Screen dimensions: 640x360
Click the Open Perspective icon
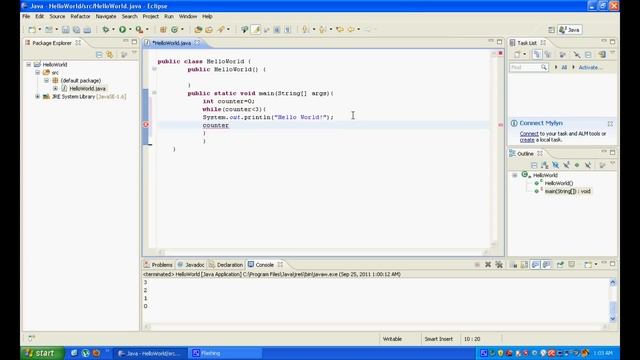(x=551, y=30)
